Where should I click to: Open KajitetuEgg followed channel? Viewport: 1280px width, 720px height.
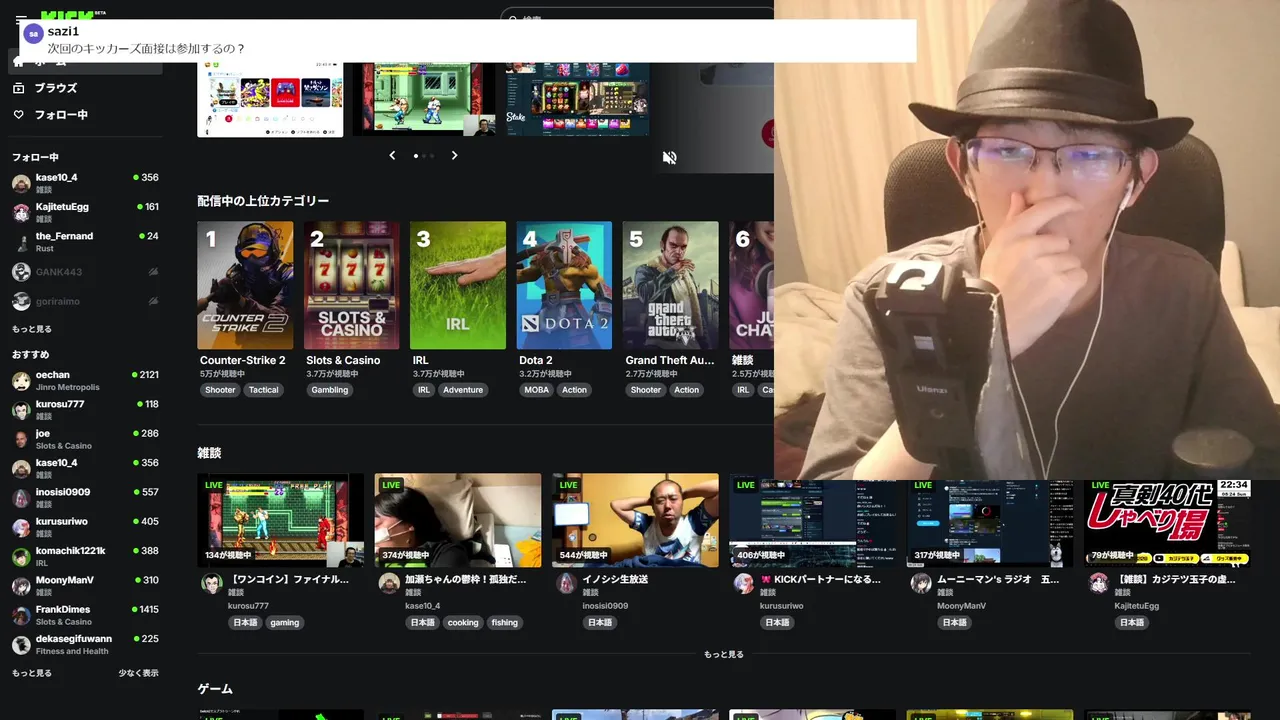84,212
